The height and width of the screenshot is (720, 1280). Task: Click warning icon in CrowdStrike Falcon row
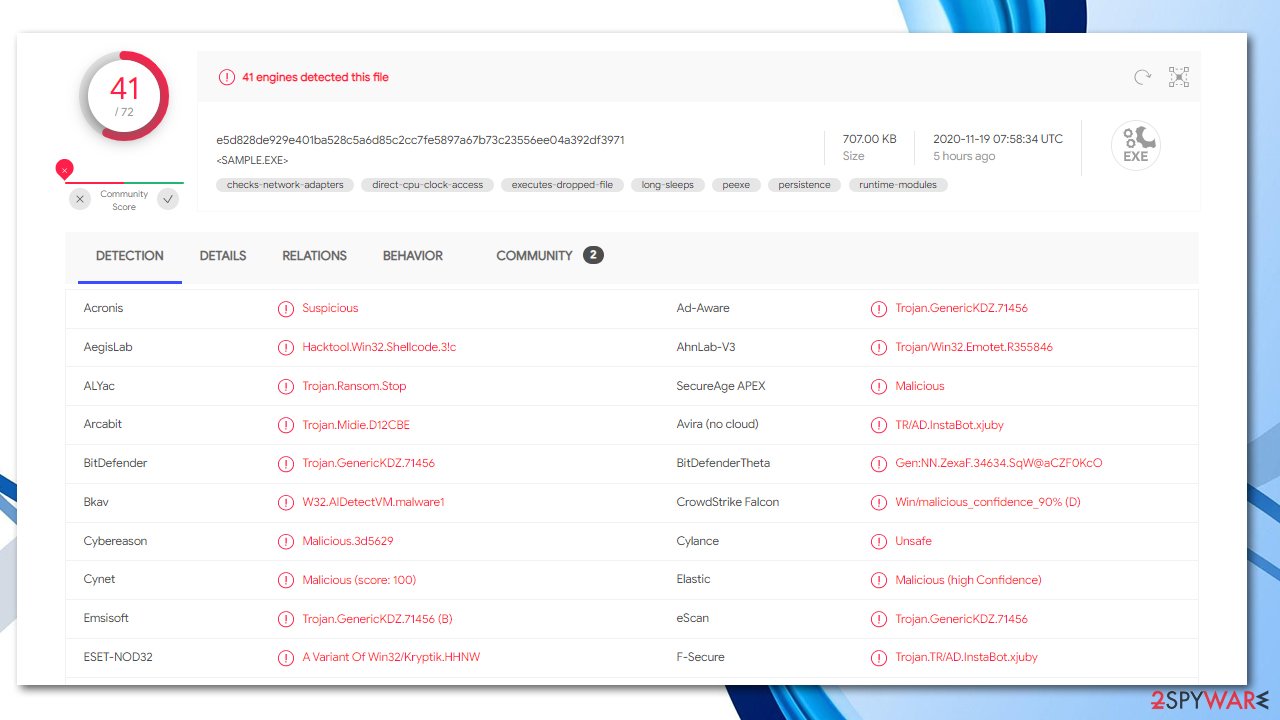click(879, 502)
